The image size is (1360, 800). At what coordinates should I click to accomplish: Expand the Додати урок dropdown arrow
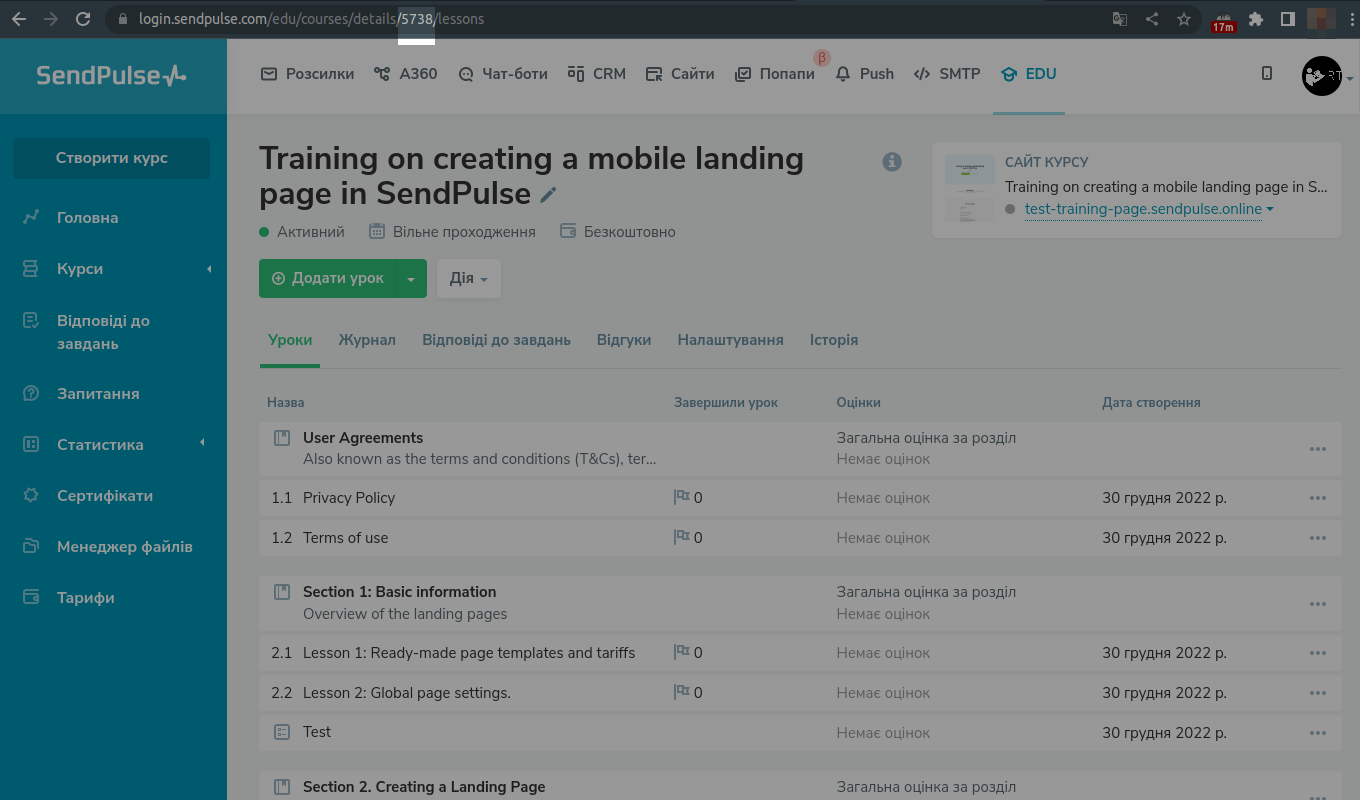411,279
